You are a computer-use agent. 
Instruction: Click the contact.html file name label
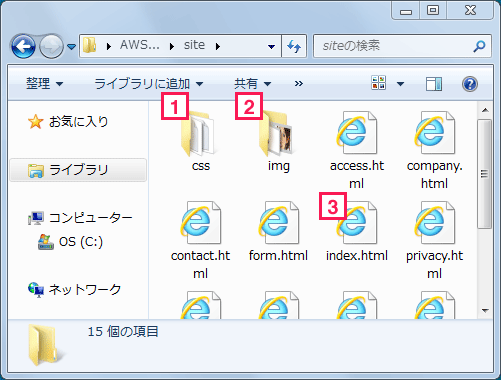point(201,264)
